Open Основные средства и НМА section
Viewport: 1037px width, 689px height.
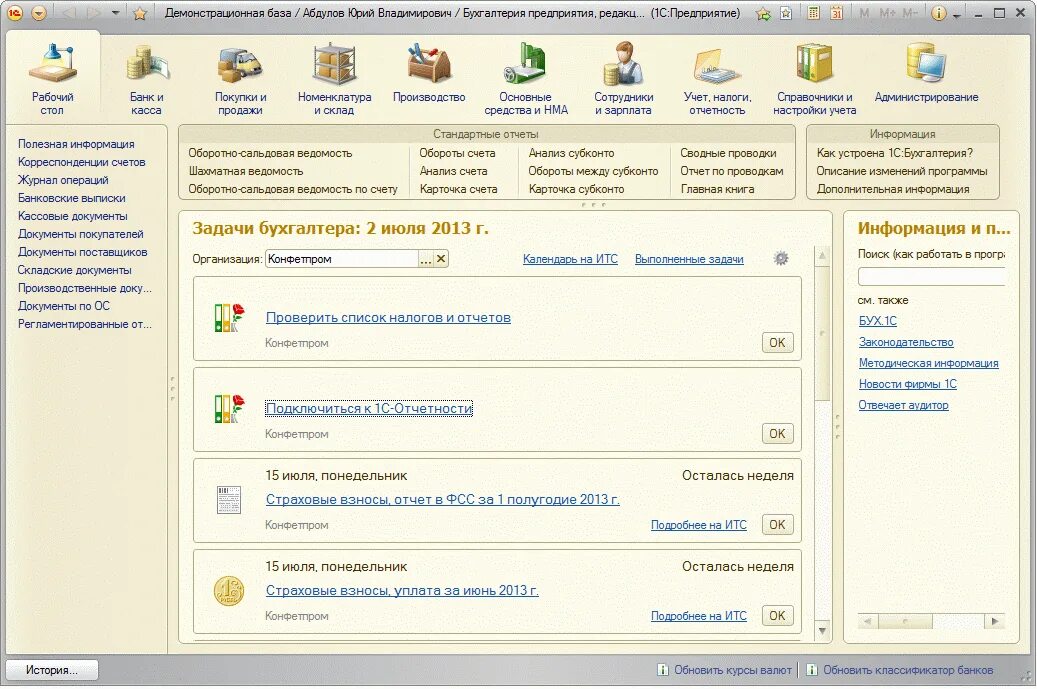pos(525,78)
